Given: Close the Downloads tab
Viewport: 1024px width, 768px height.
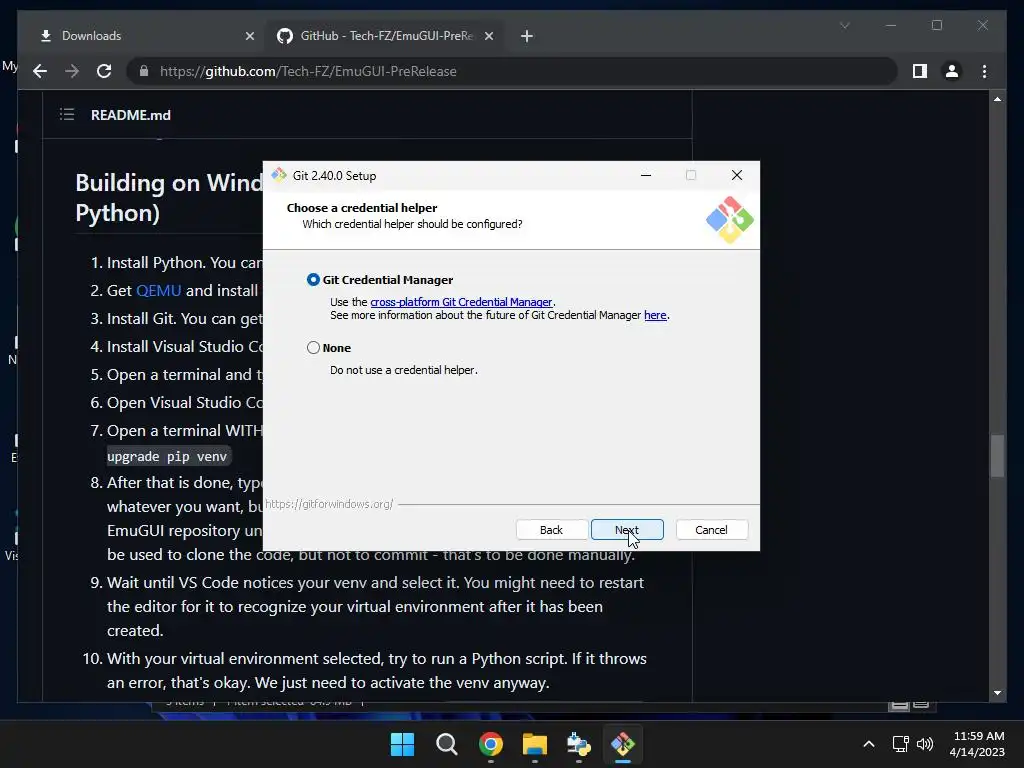Looking at the screenshot, I should pos(249,36).
